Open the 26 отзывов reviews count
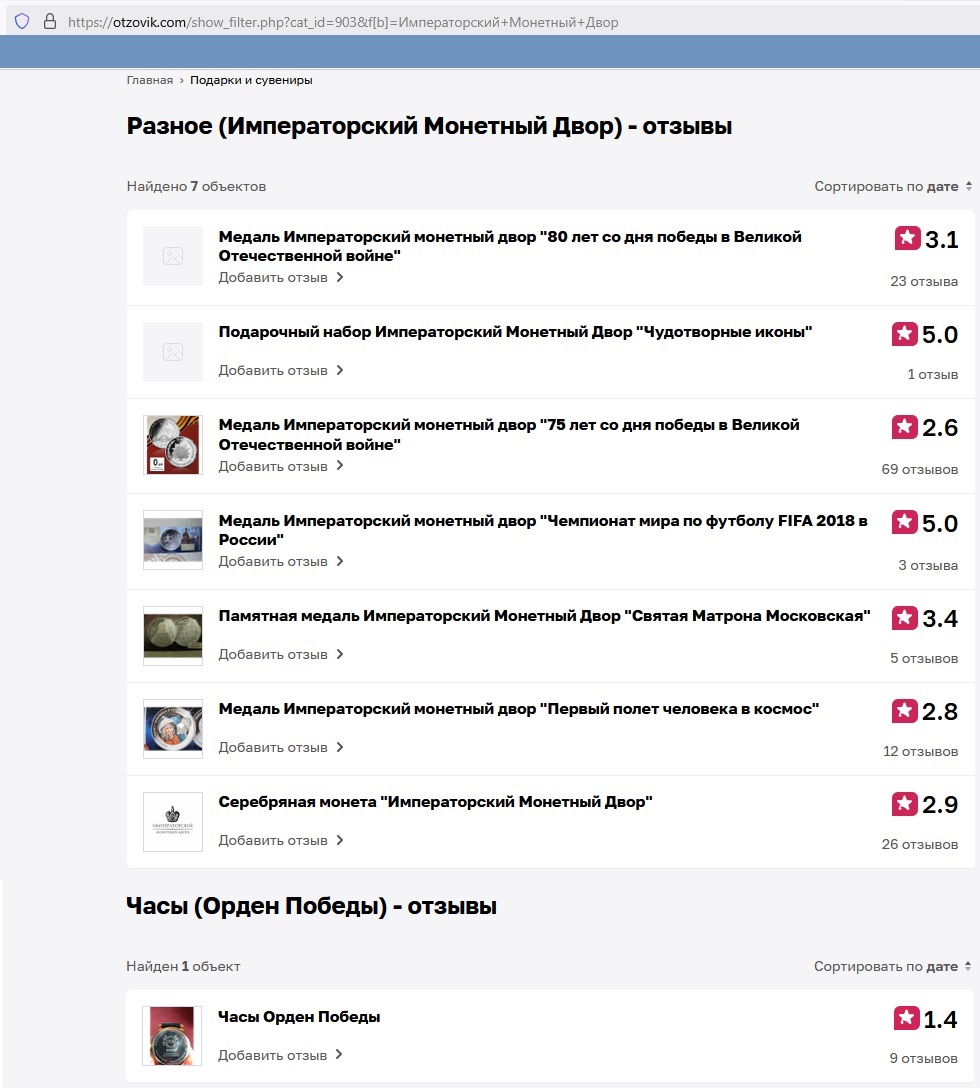 coord(920,844)
